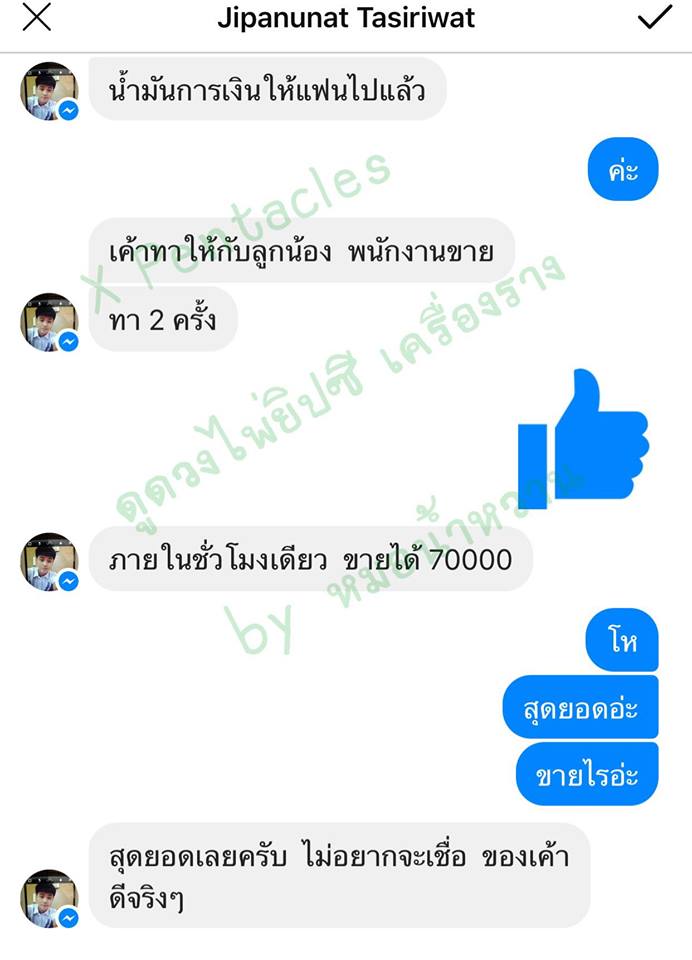Select the 'ทา 2 ครั้ง' message bubble

163,319
